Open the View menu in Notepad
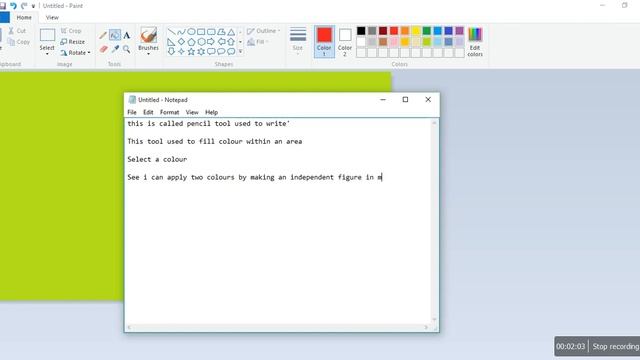The image size is (640, 360). pos(192,112)
